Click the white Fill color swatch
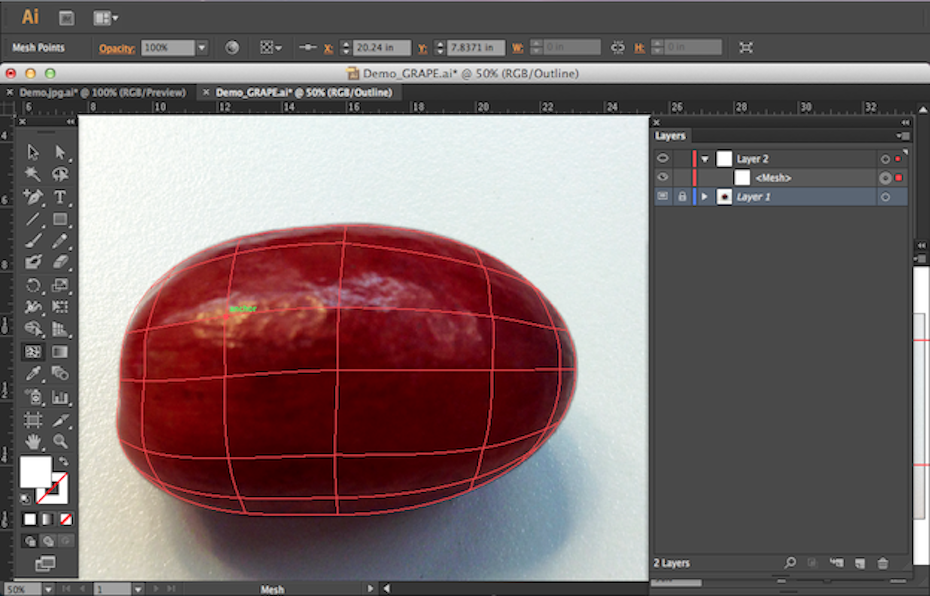This screenshot has height=596, width=930. point(35,471)
